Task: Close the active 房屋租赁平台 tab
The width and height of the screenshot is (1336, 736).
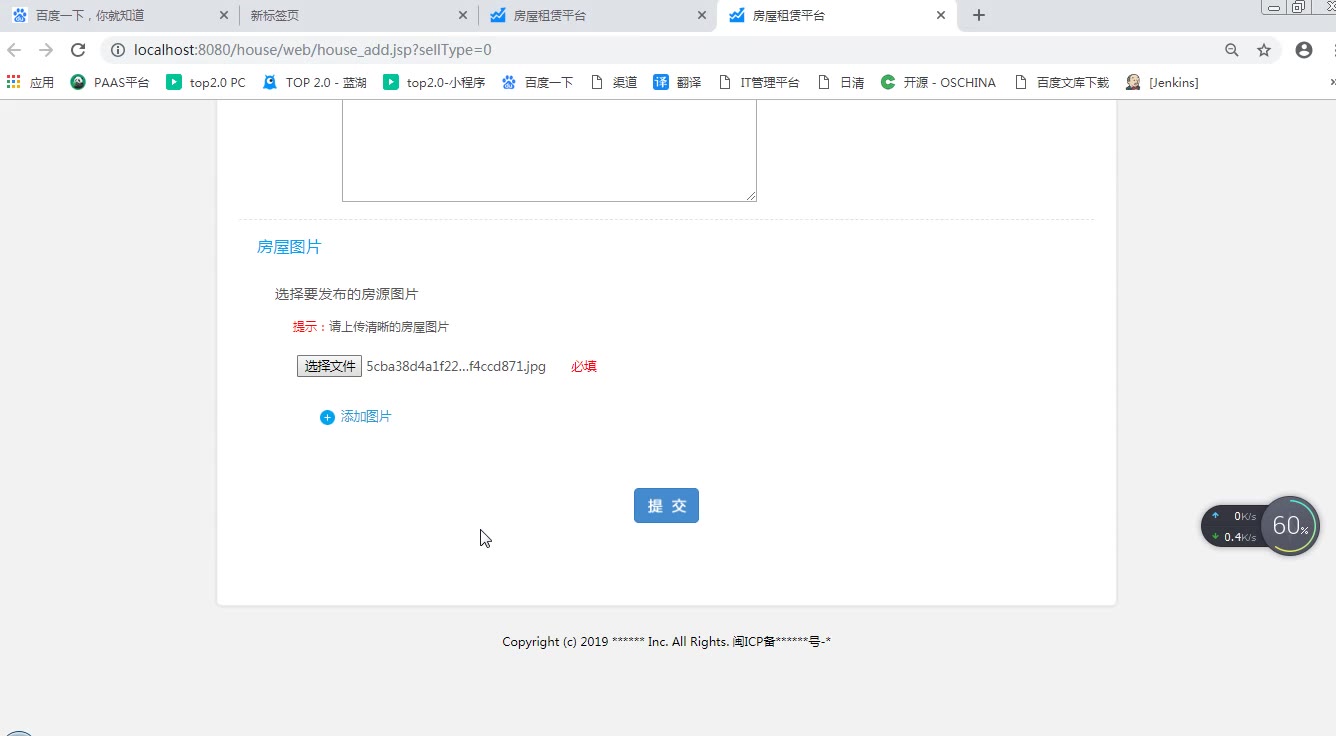Action: pyautogui.click(x=941, y=15)
